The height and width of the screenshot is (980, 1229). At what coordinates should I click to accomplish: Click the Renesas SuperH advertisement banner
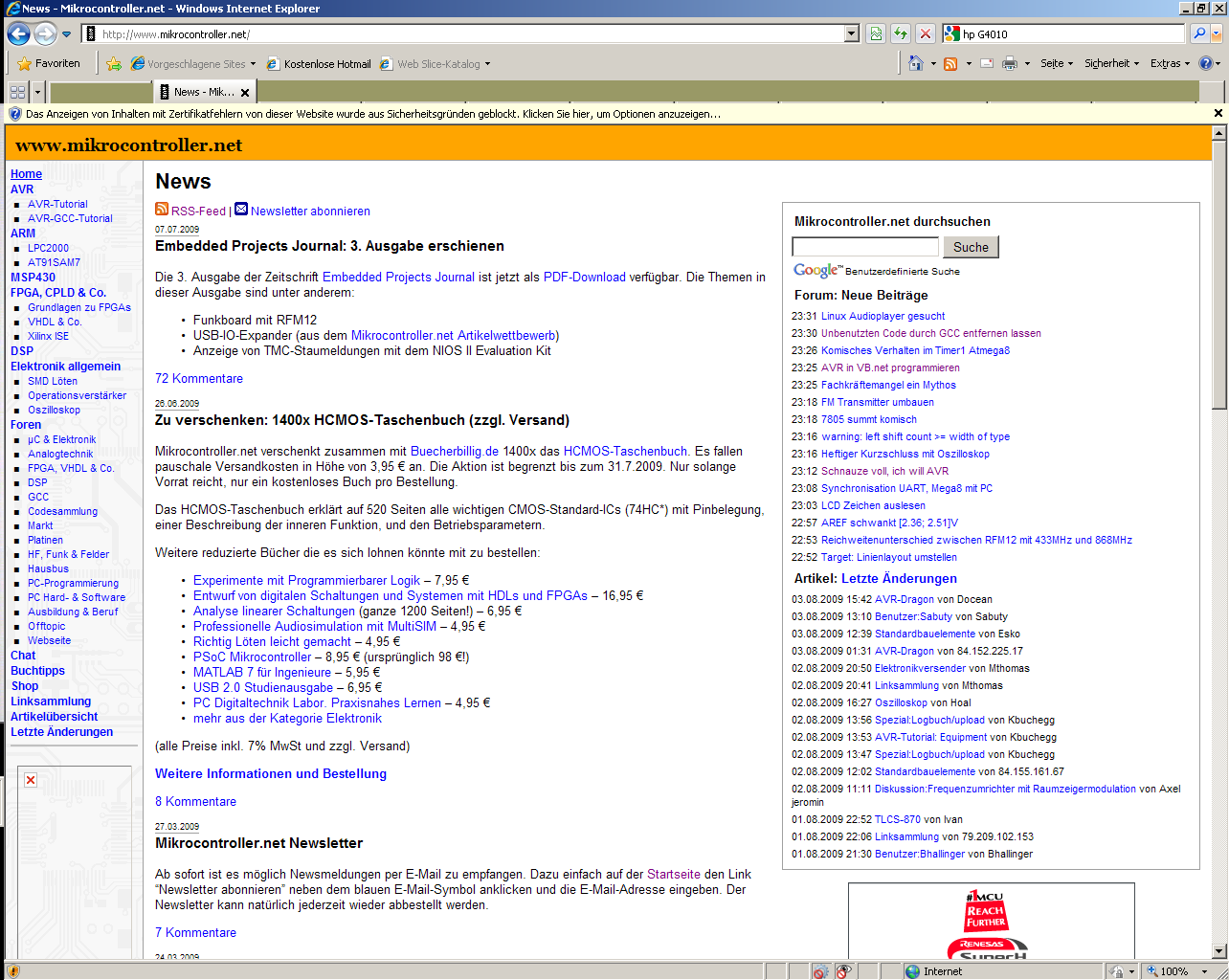991,922
